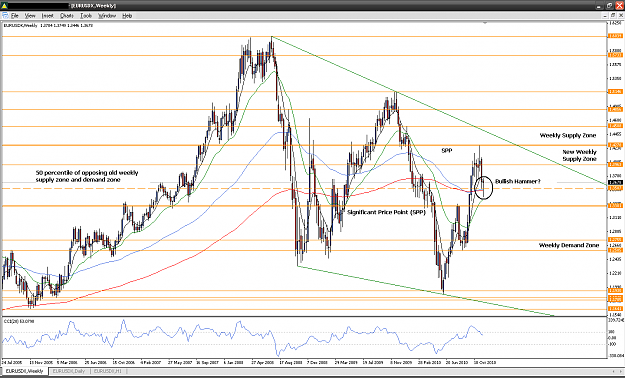Select the '50 percentile of opposing' annotation text
Viewport: 625px width, 378px height.
87,176
